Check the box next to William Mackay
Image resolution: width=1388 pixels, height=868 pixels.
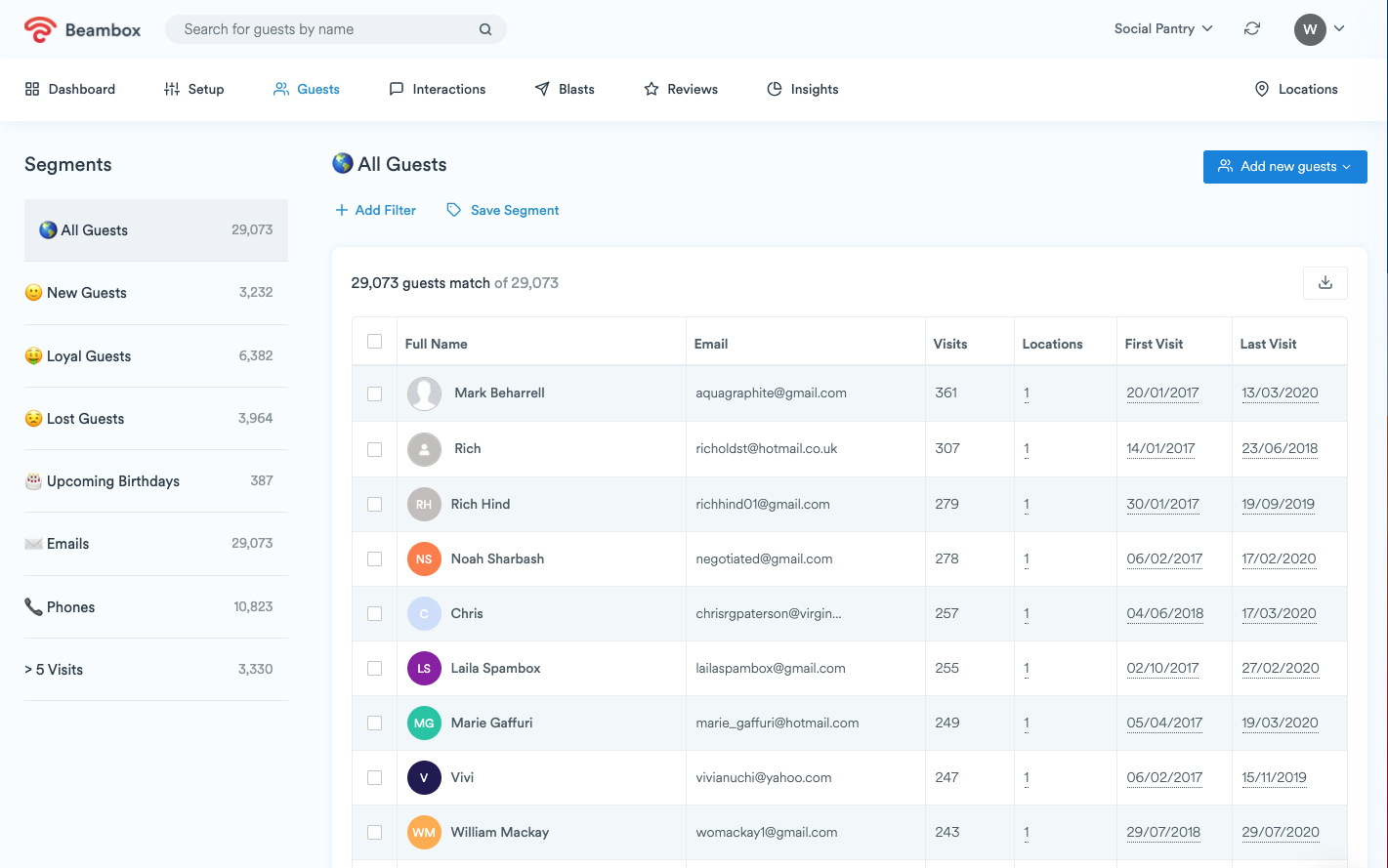375,833
